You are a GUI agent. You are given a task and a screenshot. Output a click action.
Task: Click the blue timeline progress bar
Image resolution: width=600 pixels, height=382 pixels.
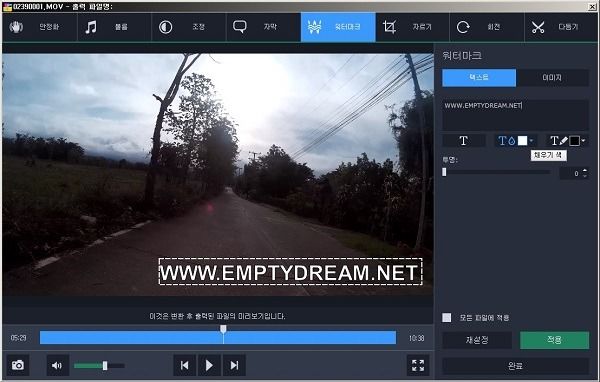click(x=218, y=338)
